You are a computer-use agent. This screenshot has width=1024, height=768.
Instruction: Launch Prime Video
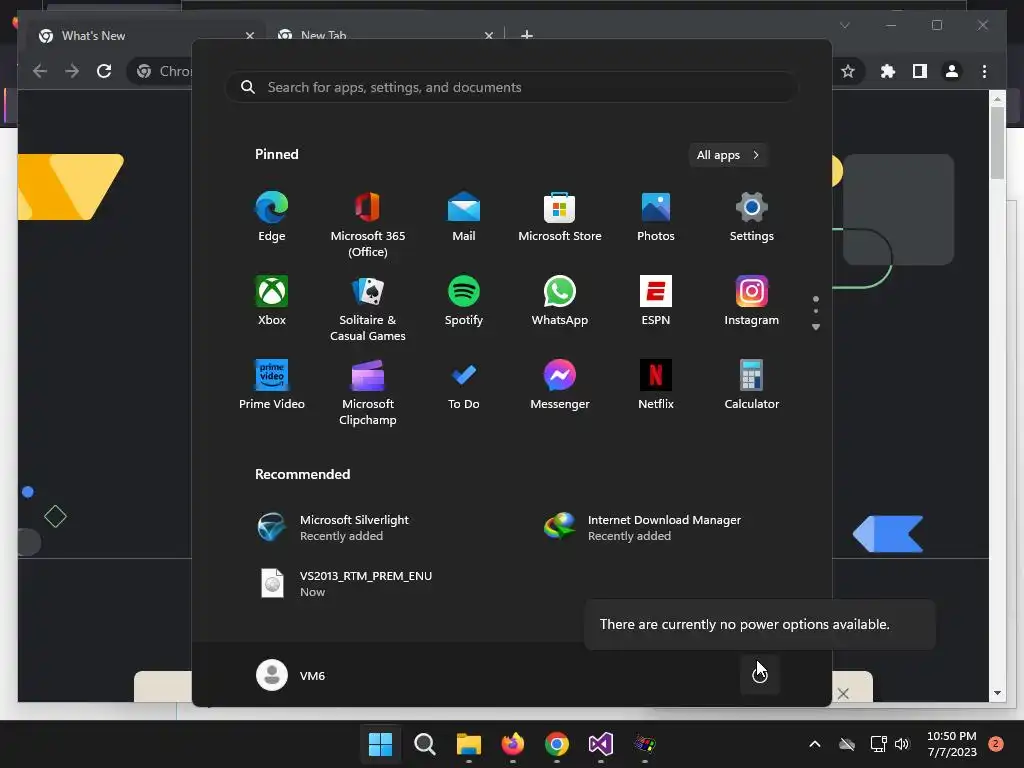click(x=272, y=385)
